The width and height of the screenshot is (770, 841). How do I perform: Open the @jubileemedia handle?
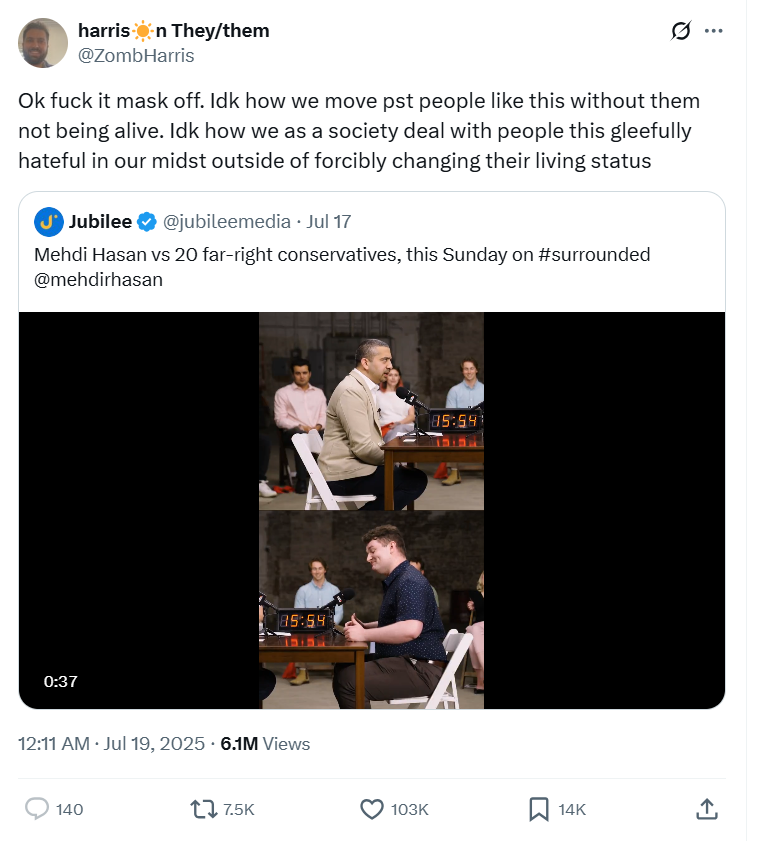pos(227,222)
